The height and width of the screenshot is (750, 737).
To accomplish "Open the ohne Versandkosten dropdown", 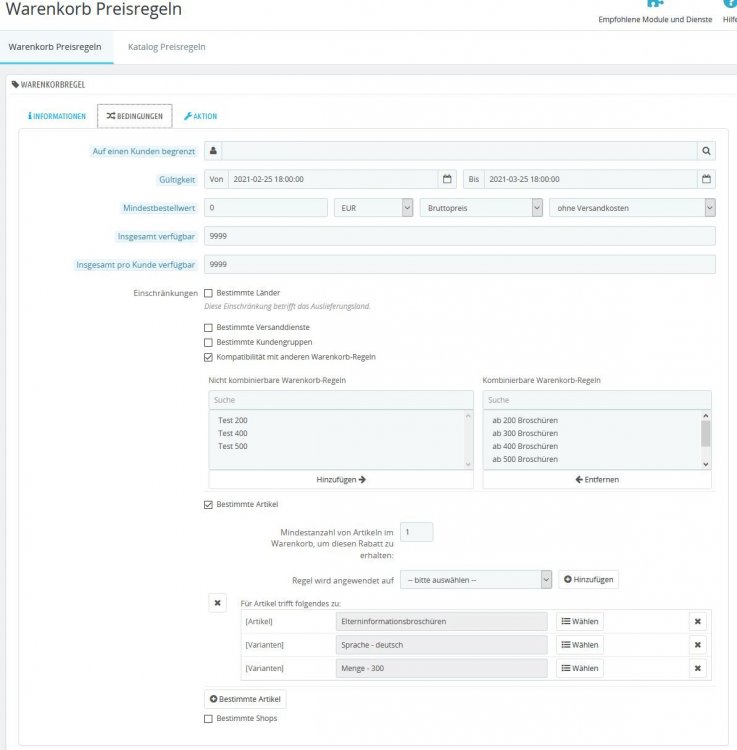I will tap(632, 208).
